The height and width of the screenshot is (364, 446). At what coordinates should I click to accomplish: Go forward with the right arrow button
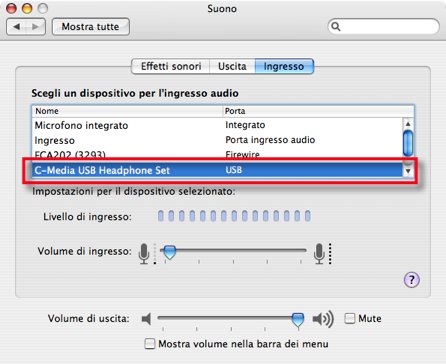click(35, 27)
